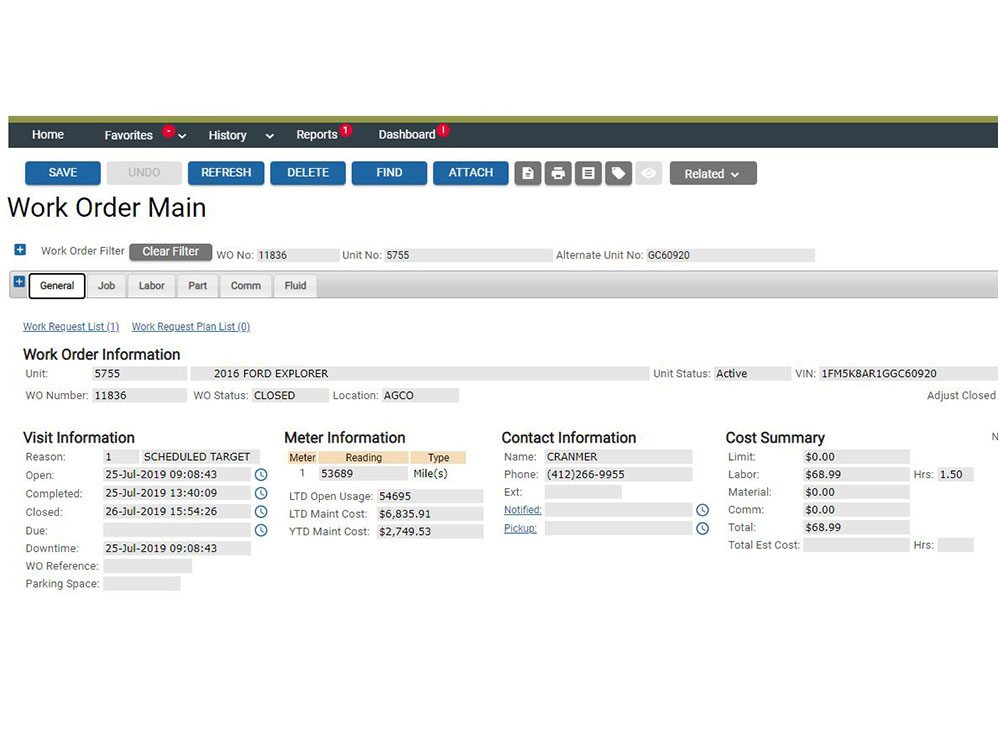Switch to the Fluid tab

click(x=295, y=286)
